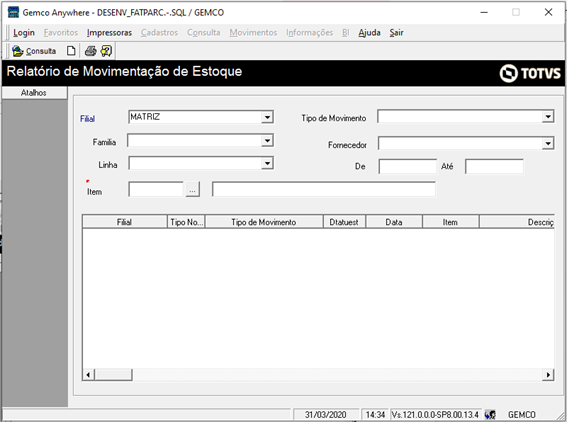The width and height of the screenshot is (567, 422).
Task: Open the Item lookup ellipsis button
Action: tap(193, 189)
